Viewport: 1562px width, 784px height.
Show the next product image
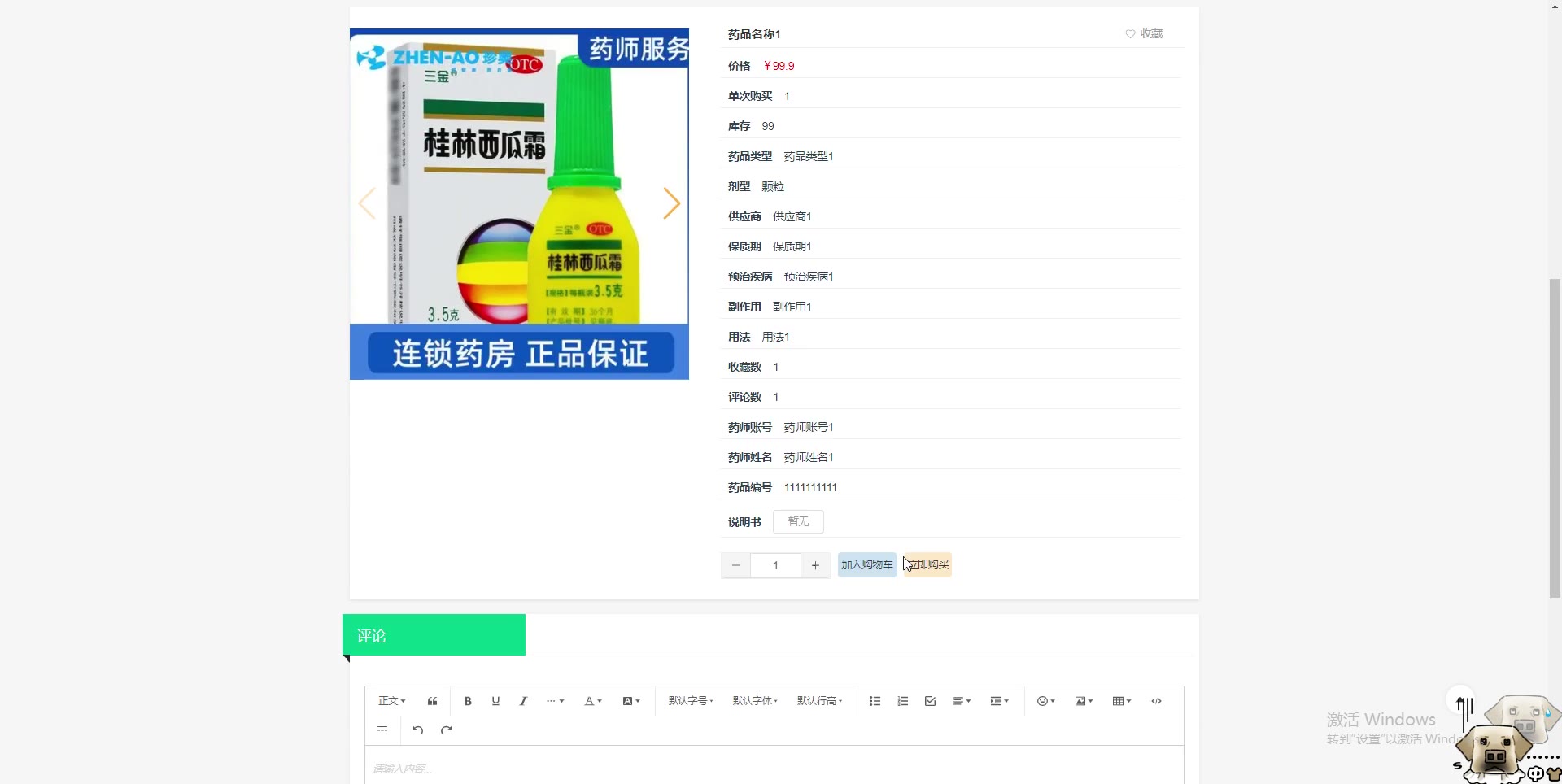pos(671,203)
